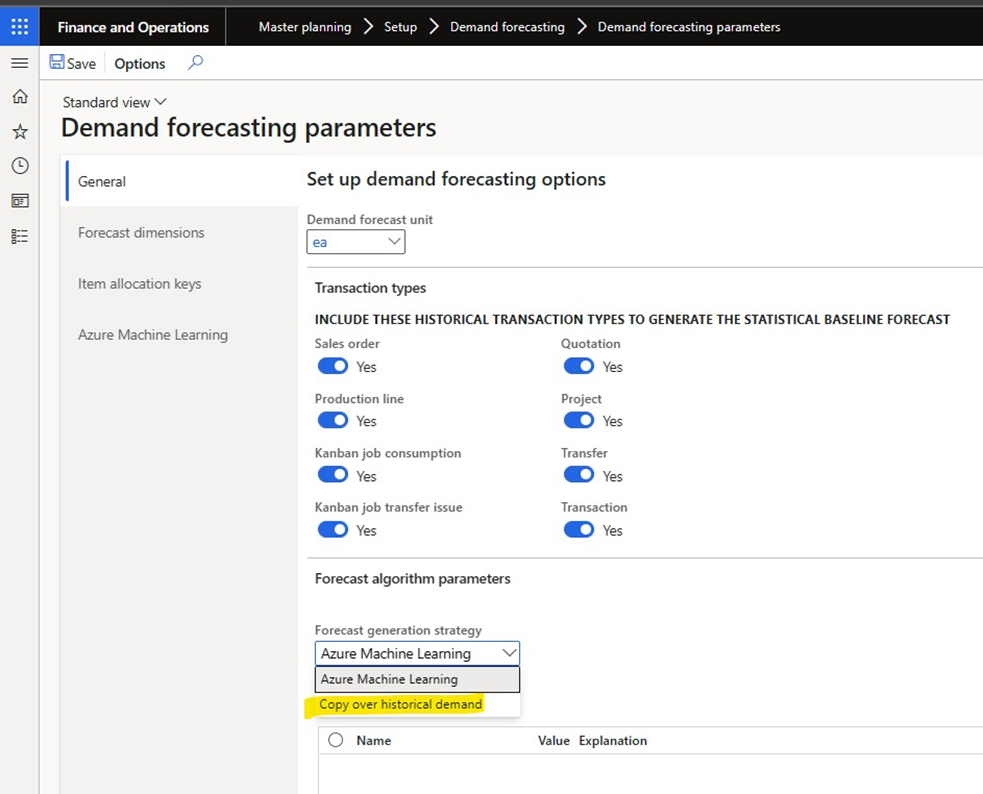Image resolution: width=983 pixels, height=794 pixels.
Task: Open the Item allocation keys tab
Action: pyautogui.click(x=179, y=284)
